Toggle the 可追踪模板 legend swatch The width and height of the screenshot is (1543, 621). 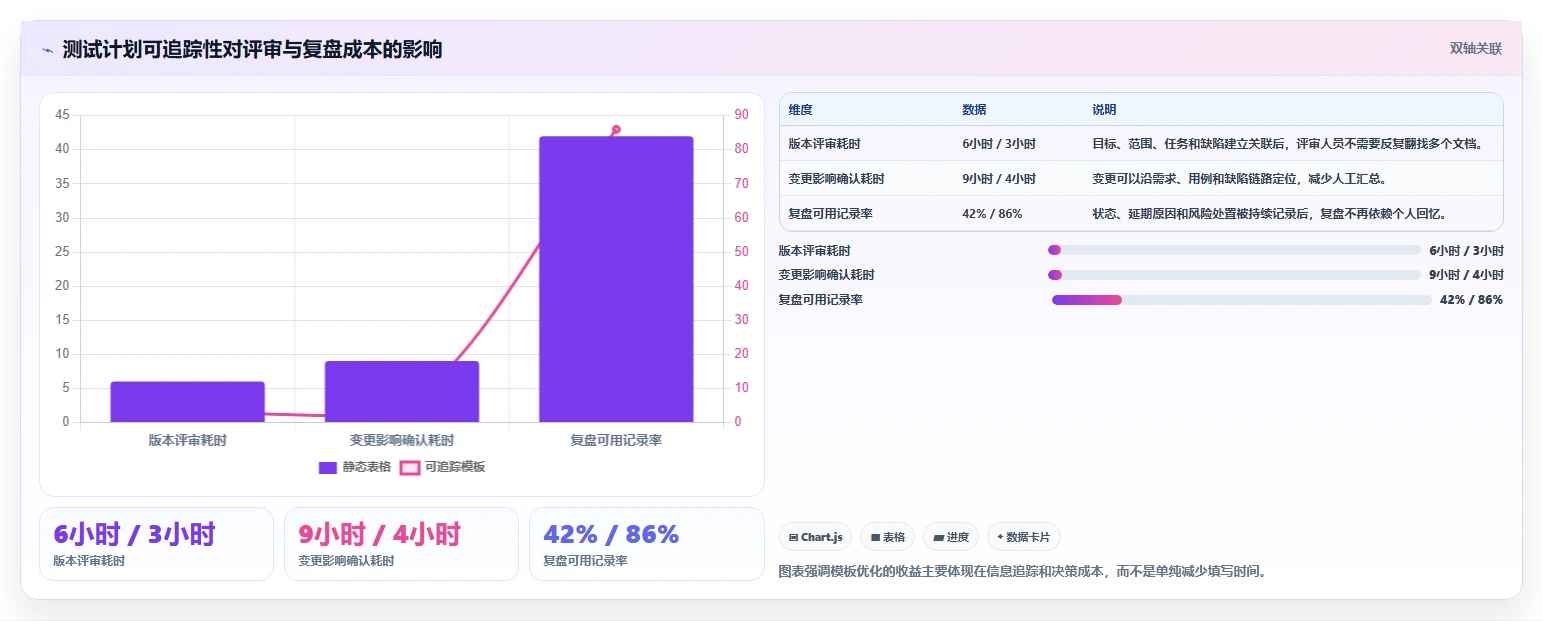pyautogui.click(x=410, y=467)
